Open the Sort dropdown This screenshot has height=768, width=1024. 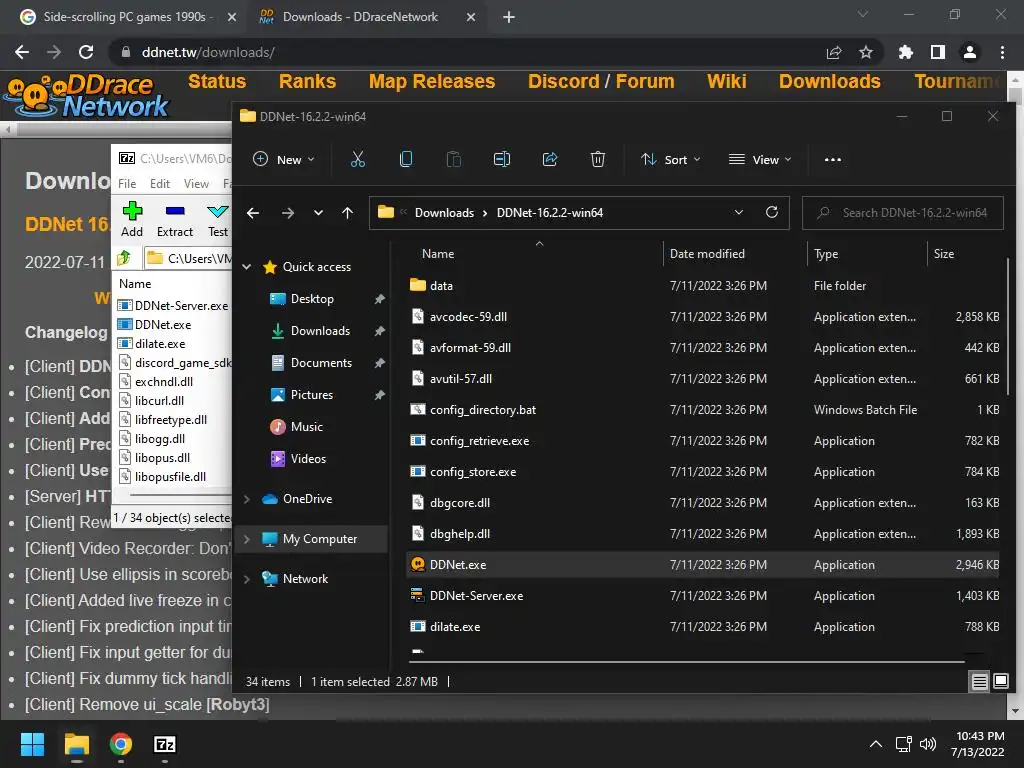[671, 159]
